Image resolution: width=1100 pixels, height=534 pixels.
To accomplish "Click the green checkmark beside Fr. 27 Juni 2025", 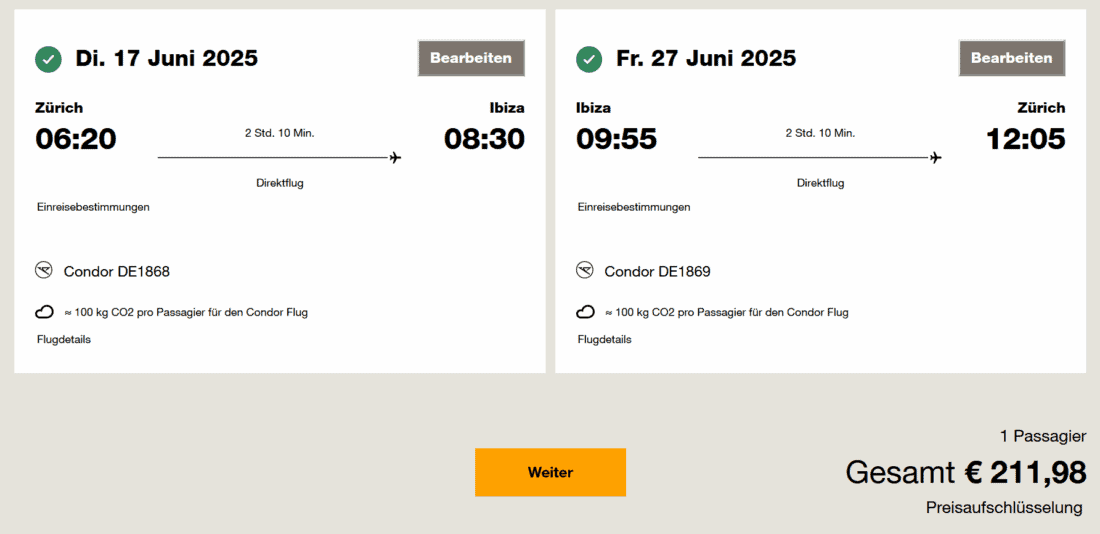I will tap(589, 59).
